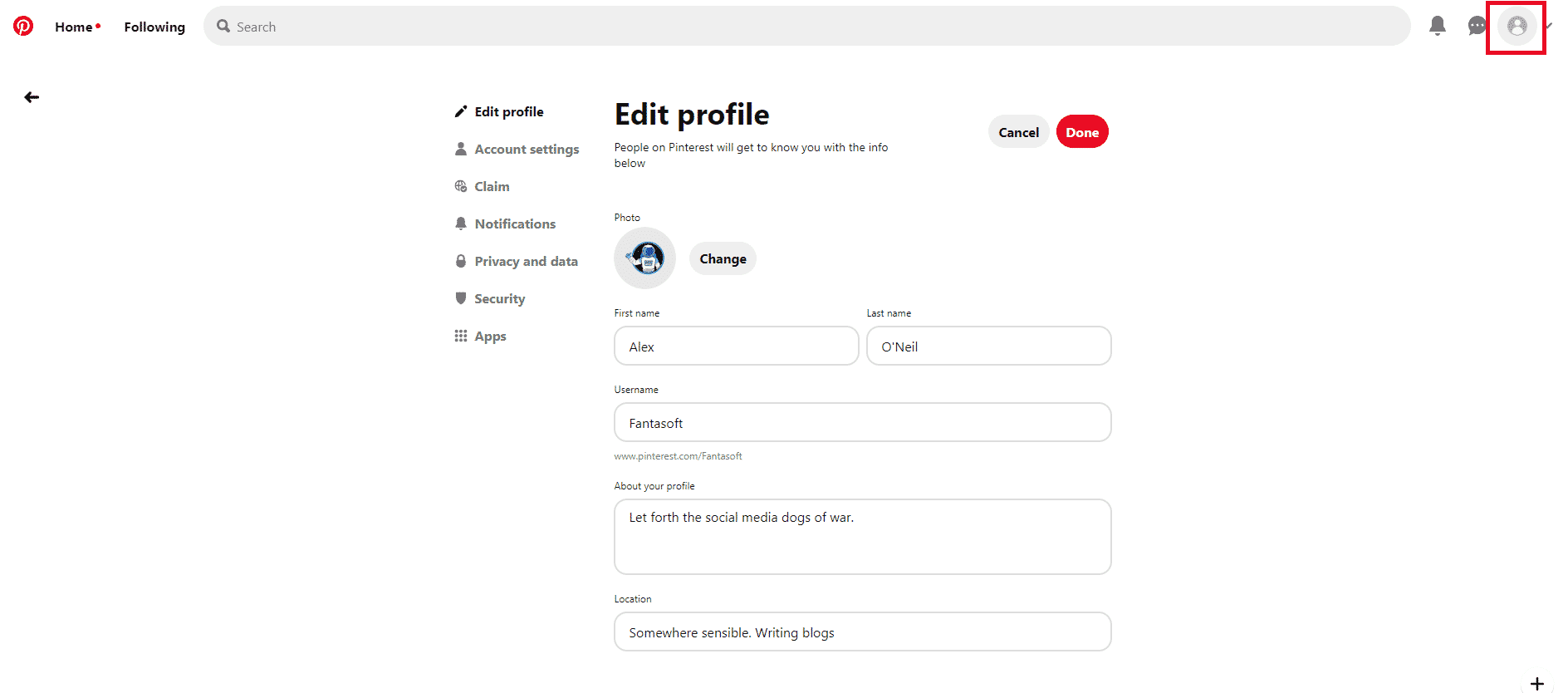The image size is (1568, 693).
Task: Click the Pinterest logo icon
Action: 23,26
